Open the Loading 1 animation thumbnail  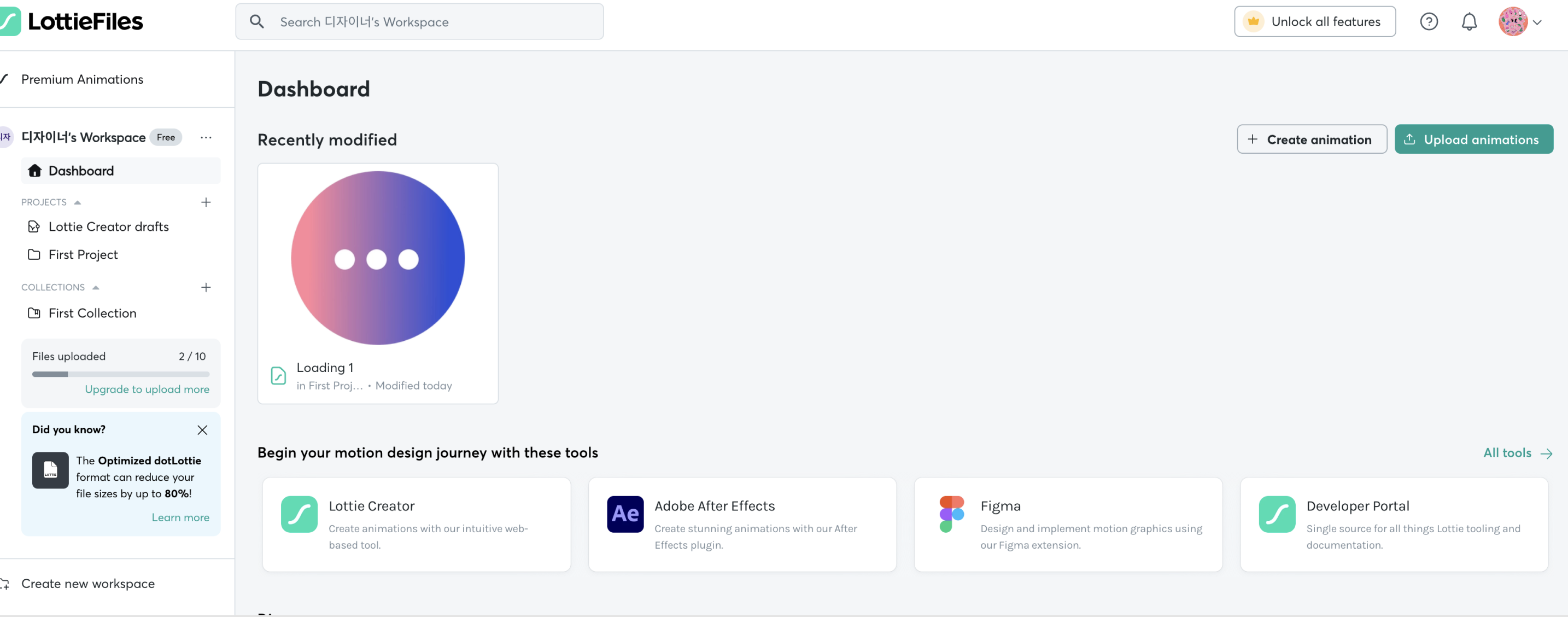377,258
